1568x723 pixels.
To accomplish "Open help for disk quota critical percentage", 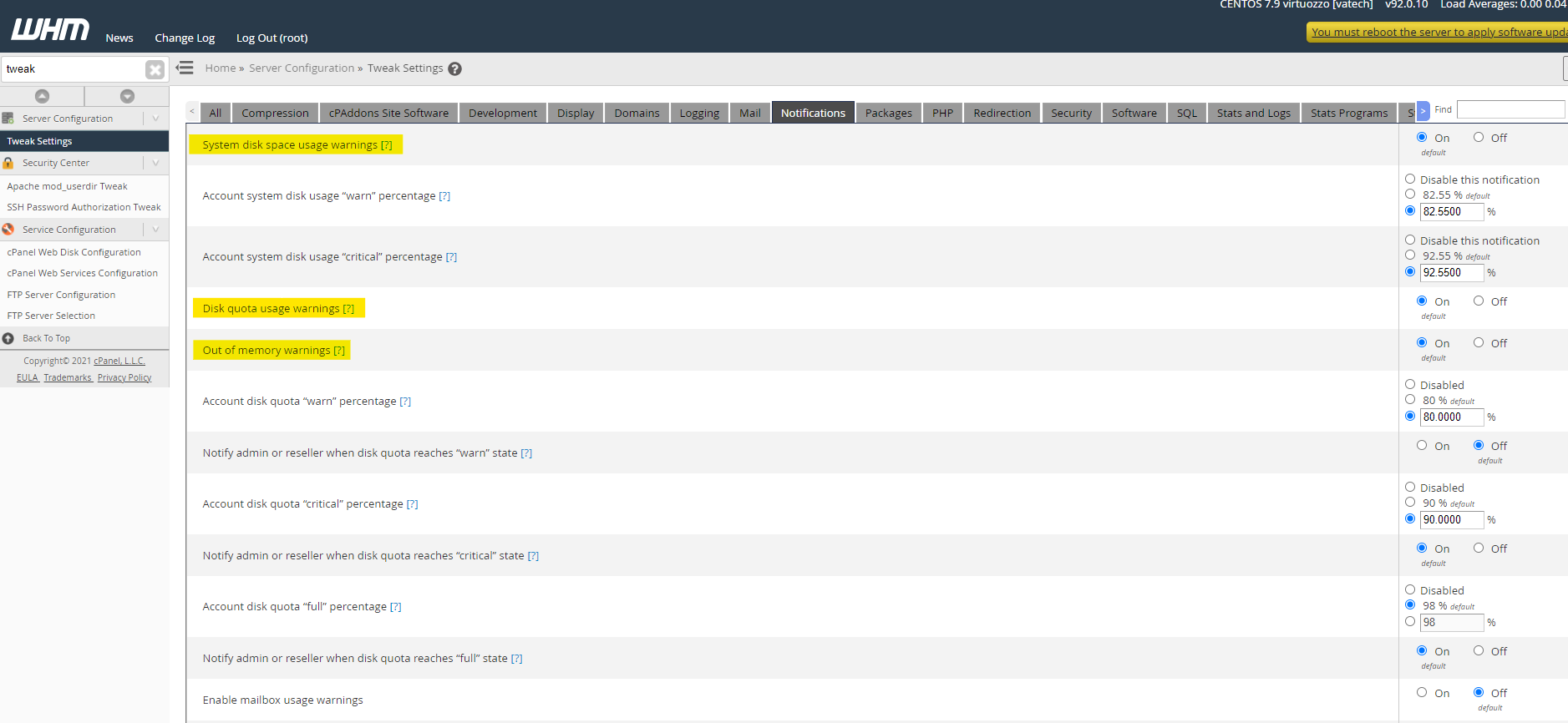I will pyautogui.click(x=412, y=504).
